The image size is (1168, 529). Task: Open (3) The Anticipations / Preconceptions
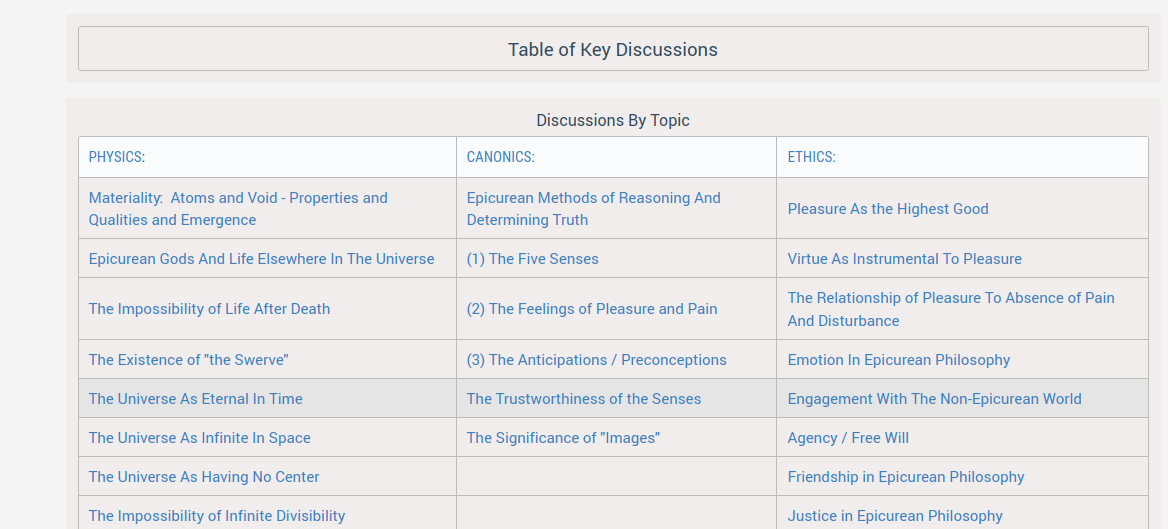(596, 360)
